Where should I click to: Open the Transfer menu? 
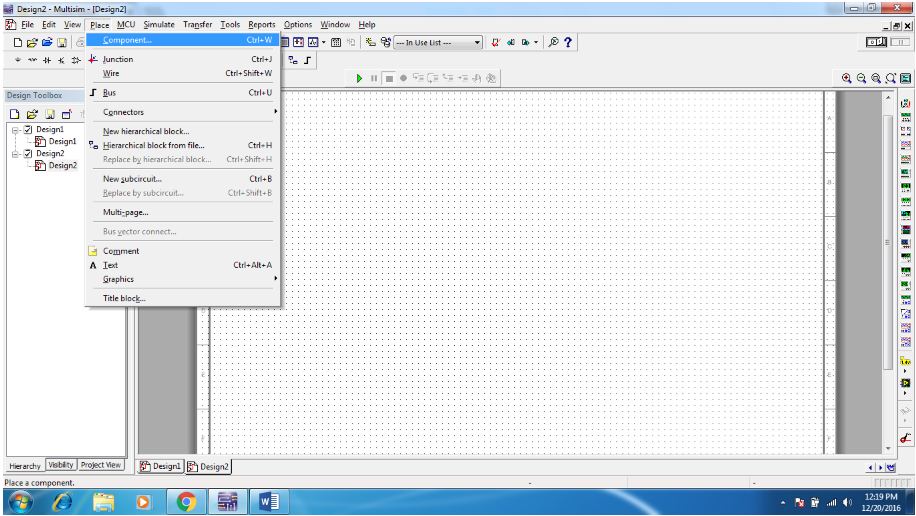click(197, 25)
